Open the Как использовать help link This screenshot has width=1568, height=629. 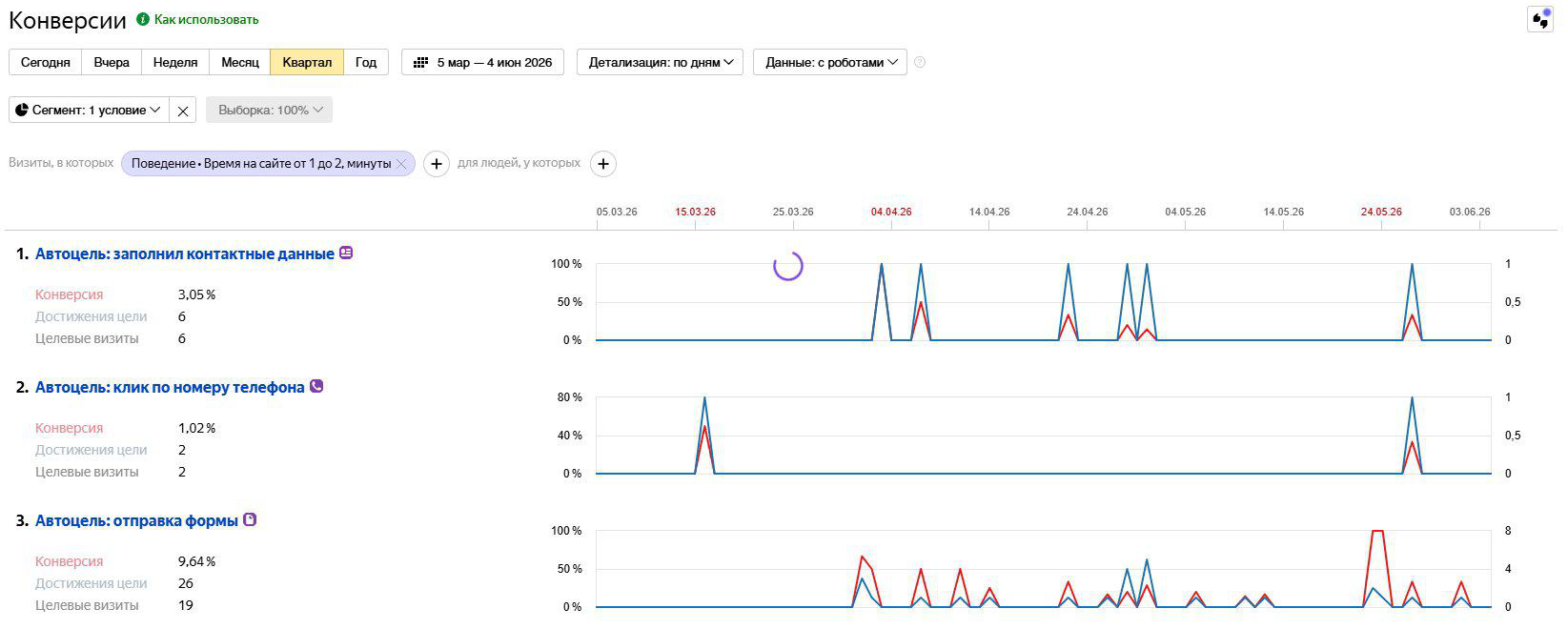tap(206, 19)
